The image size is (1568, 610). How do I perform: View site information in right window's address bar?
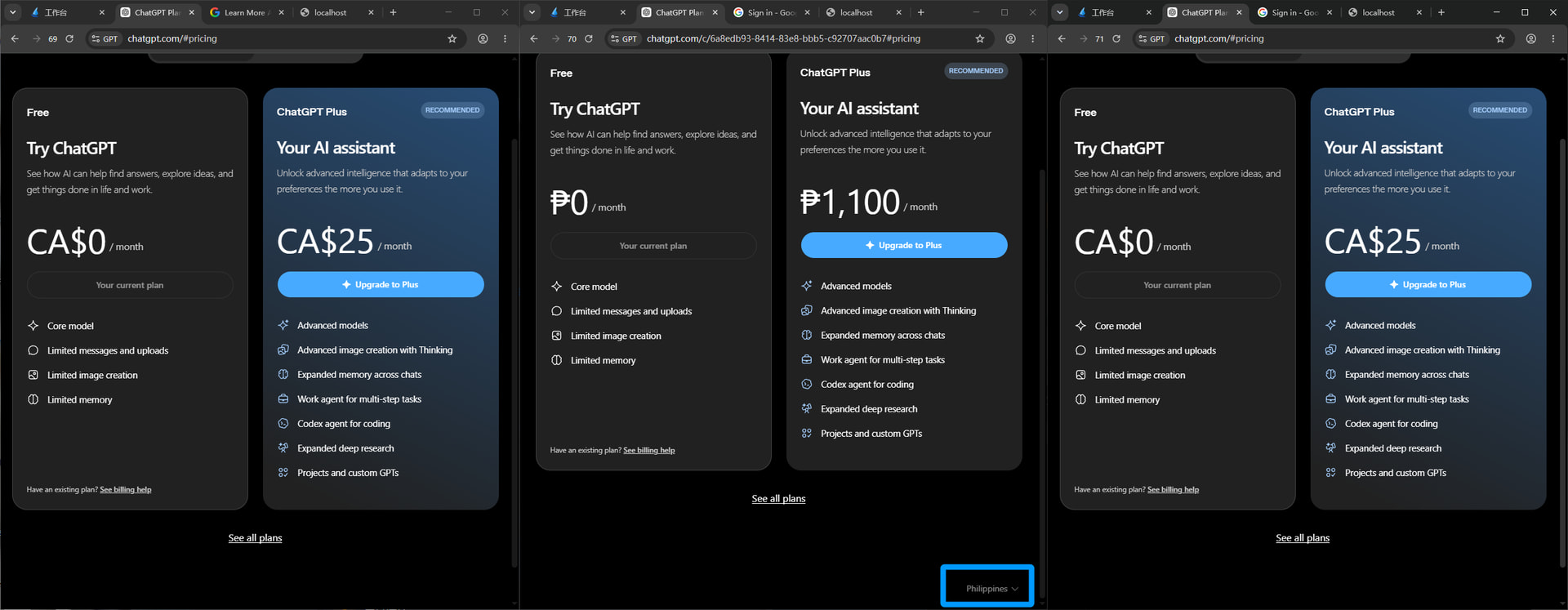(1151, 38)
